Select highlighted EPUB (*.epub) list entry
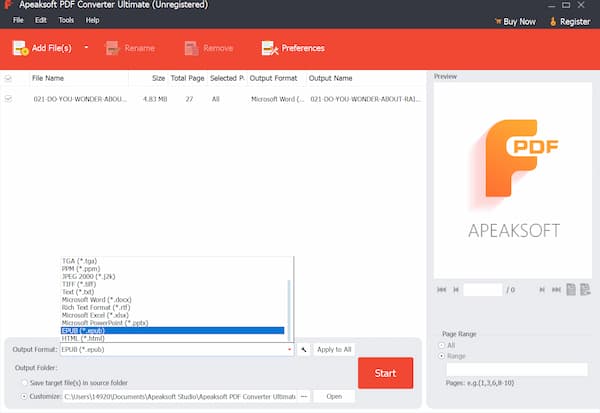 (x=173, y=331)
